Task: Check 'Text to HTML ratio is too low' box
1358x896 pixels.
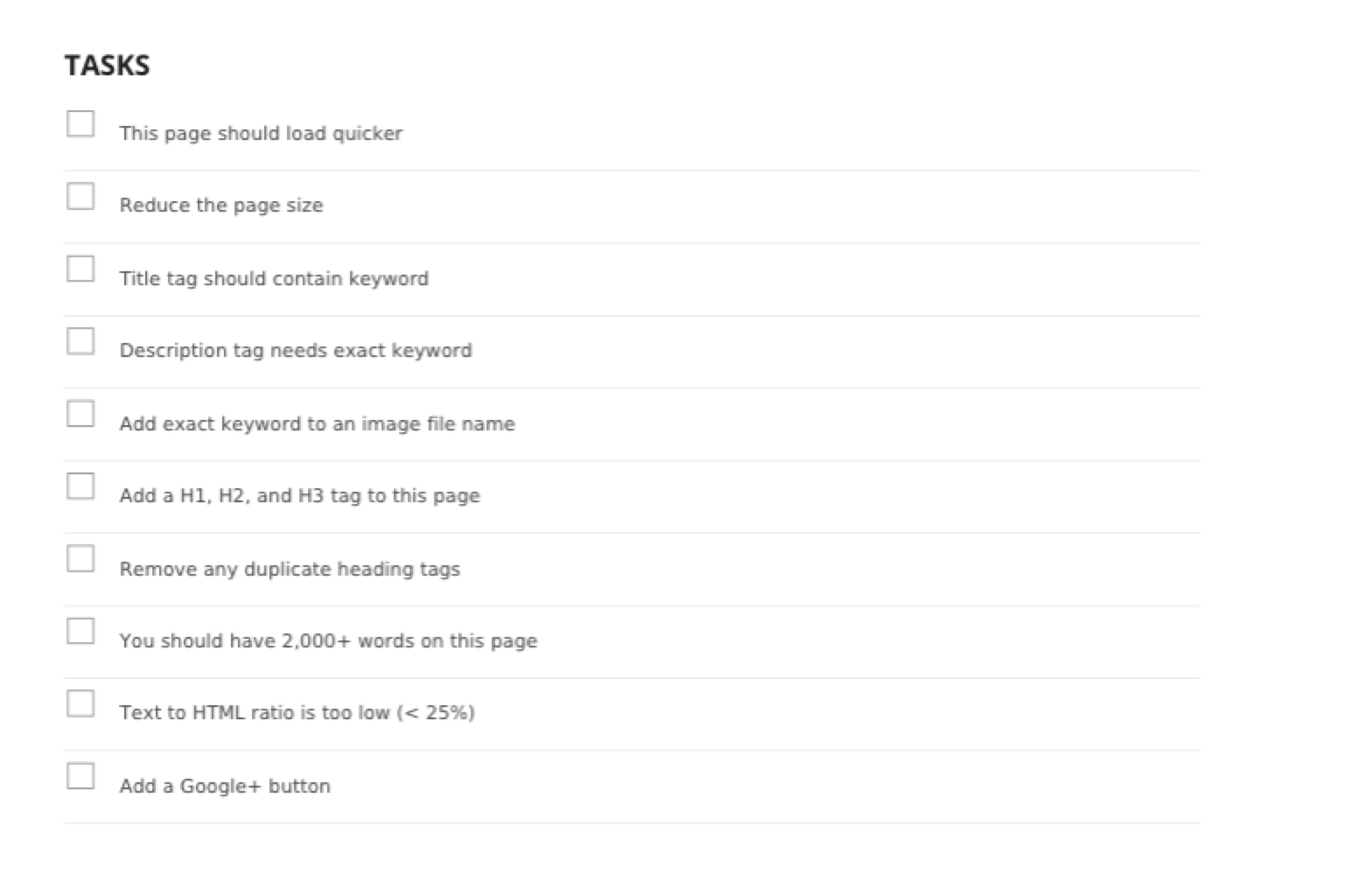Action: (x=80, y=704)
